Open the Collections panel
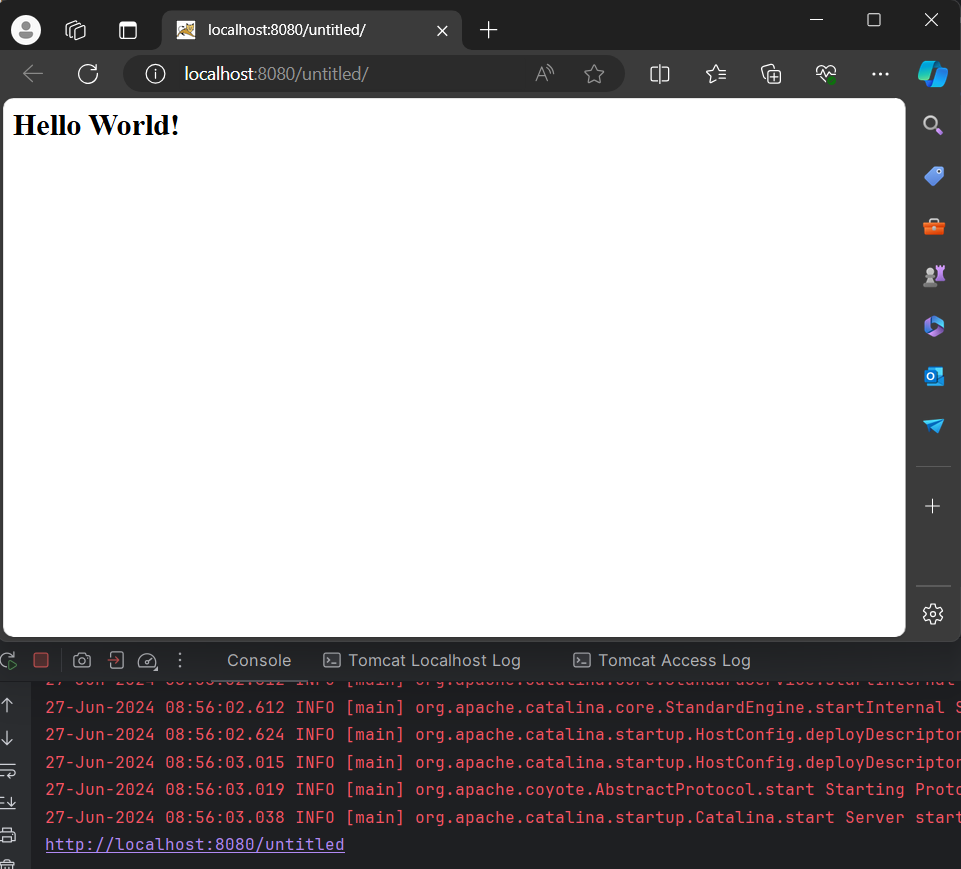 click(771, 74)
